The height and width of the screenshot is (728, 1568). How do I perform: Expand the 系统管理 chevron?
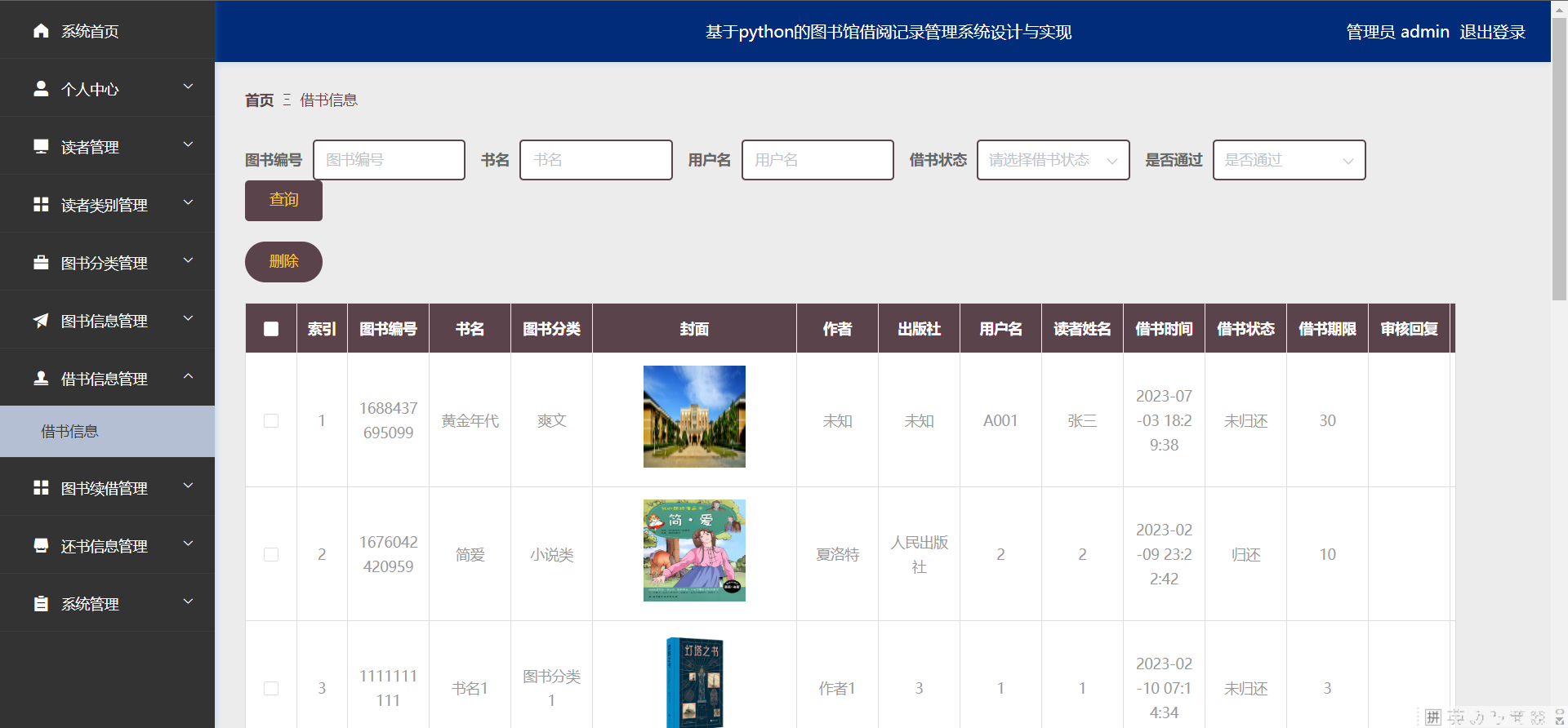[188, 601]
